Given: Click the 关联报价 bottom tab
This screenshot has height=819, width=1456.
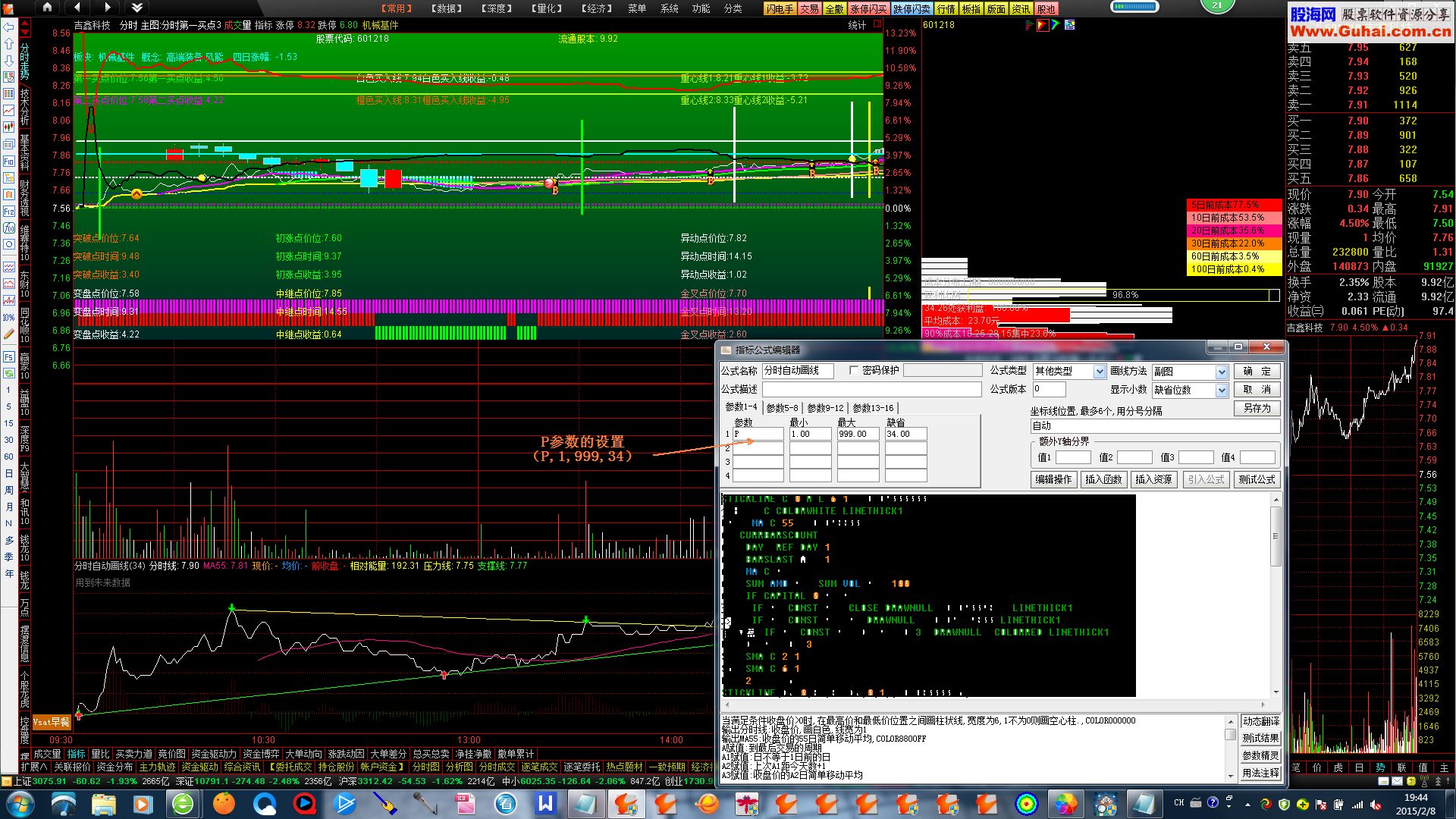Looking at the screenshot, I should click(x=73, y=767).
